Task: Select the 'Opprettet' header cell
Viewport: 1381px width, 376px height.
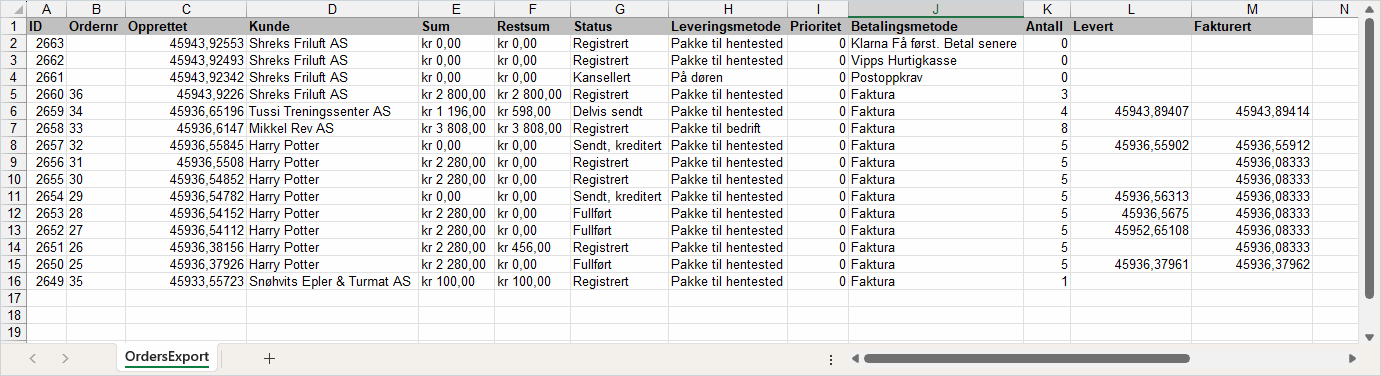Action: (186, 26)
